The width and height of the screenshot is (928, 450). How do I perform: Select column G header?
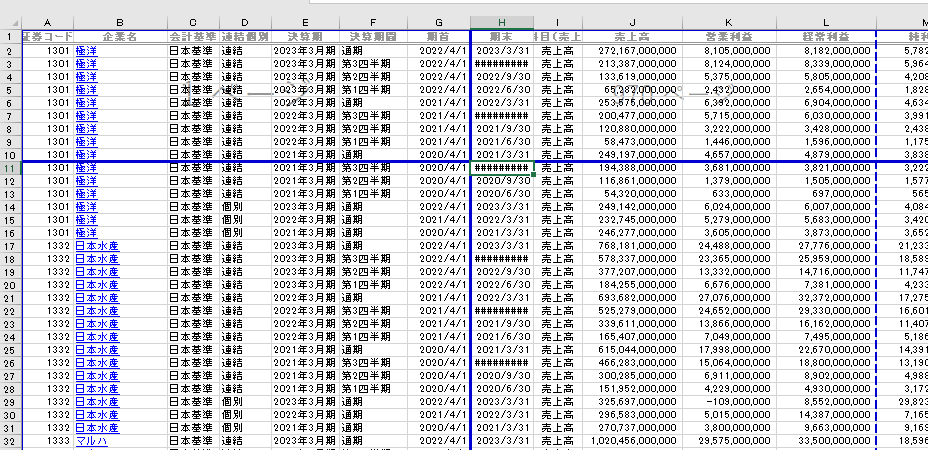[x=439, y=22]
